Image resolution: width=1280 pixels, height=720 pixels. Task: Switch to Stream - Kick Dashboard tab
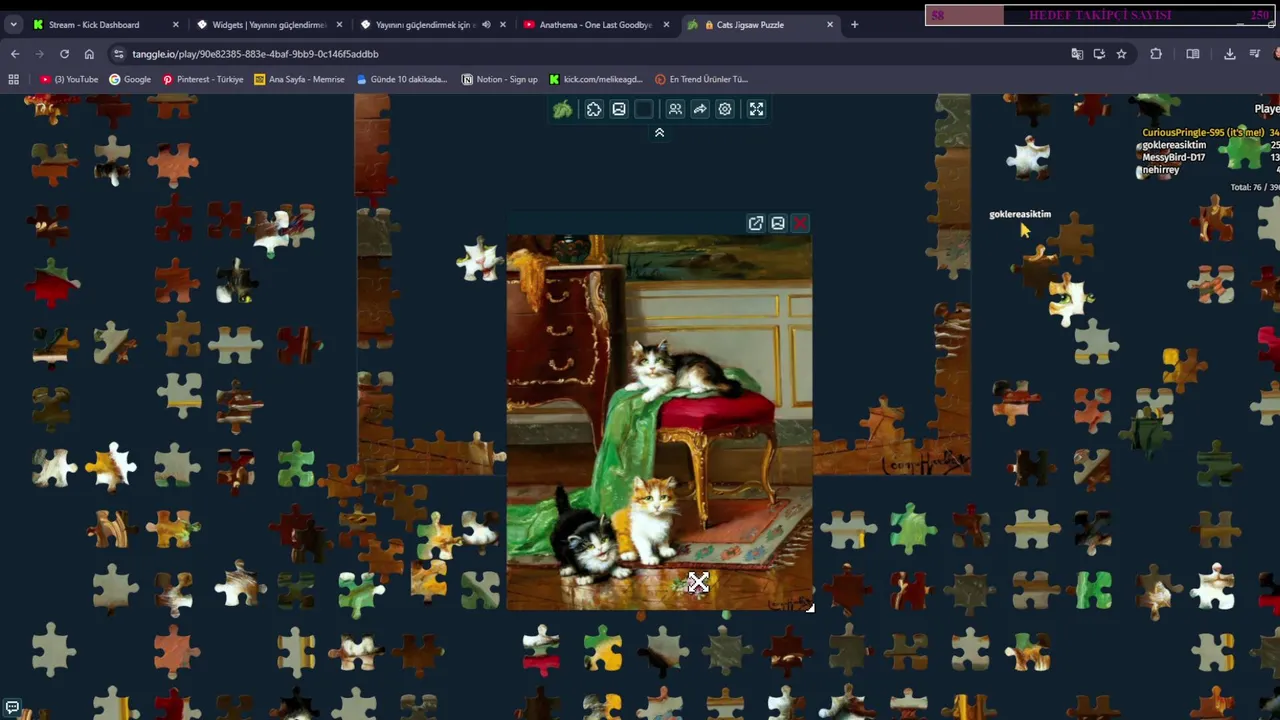[x=105, y=24]
